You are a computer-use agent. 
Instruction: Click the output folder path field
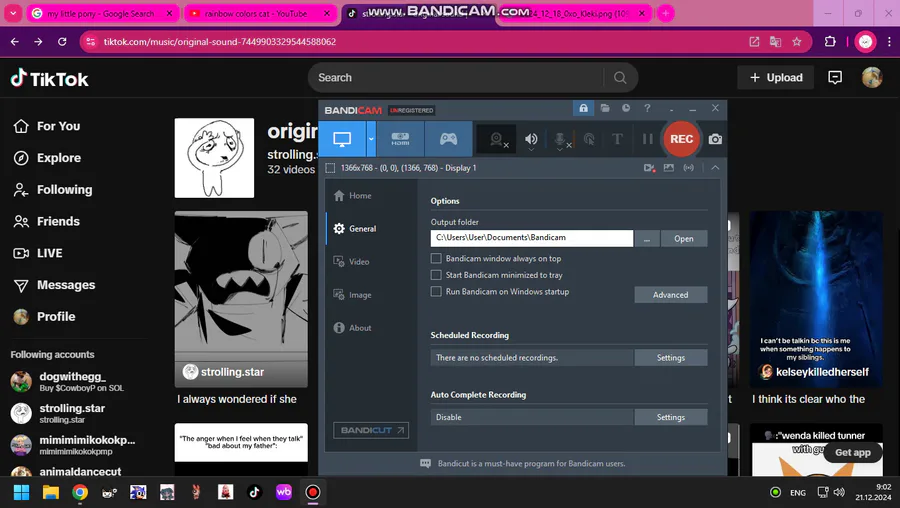coord(532,238)
